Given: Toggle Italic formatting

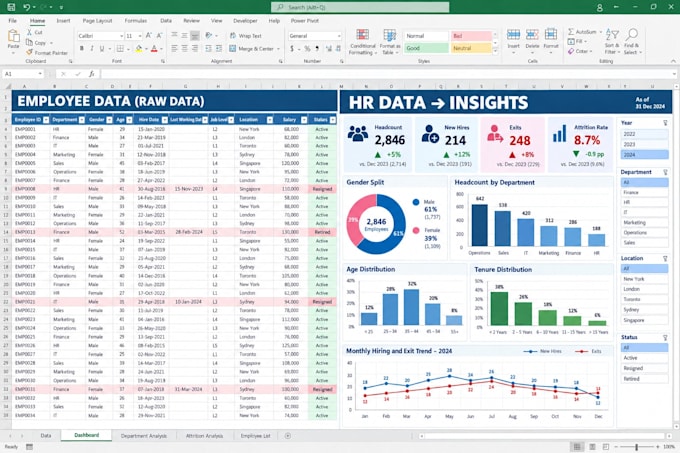Looking at the screenshot, I should [92, 49].
